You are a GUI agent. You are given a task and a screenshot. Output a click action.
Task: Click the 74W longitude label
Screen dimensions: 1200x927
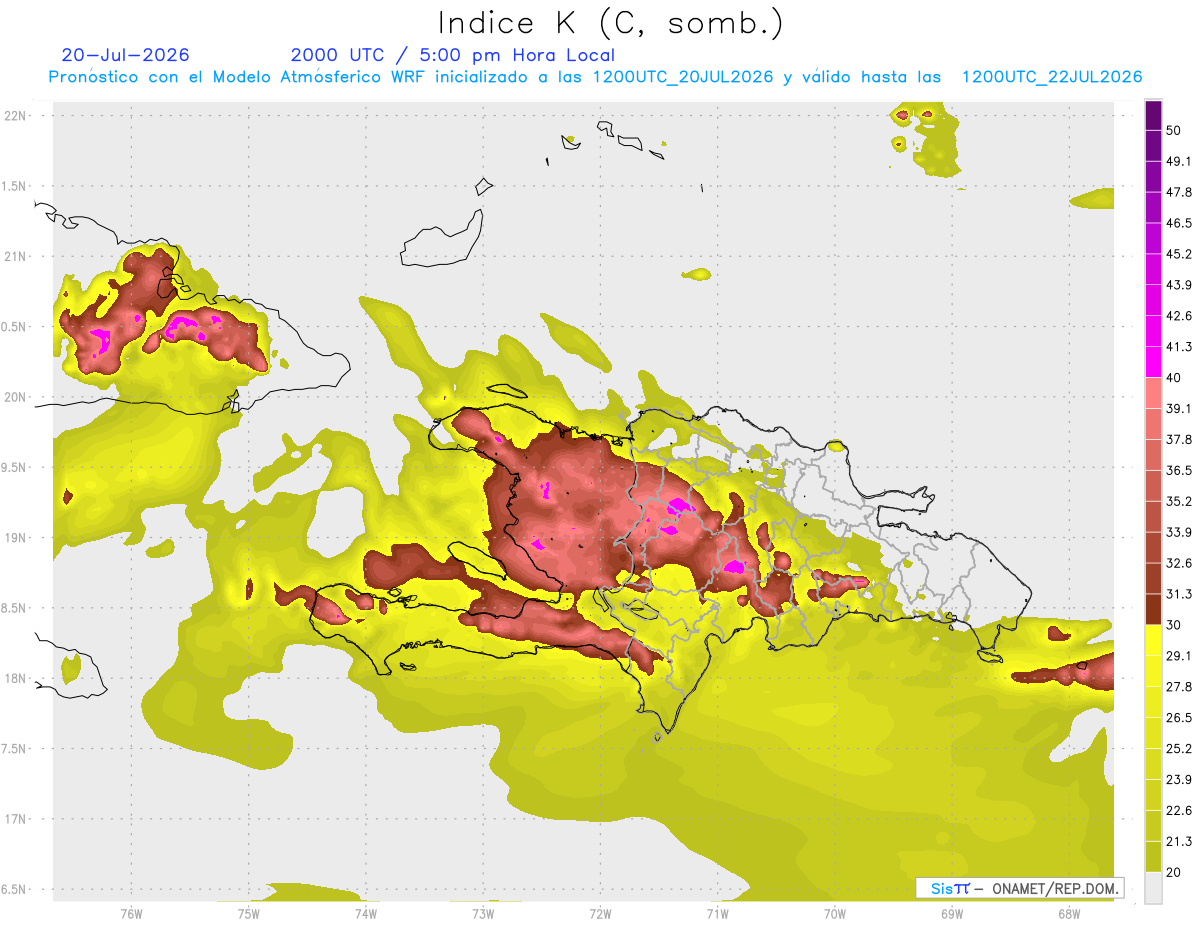365,913
